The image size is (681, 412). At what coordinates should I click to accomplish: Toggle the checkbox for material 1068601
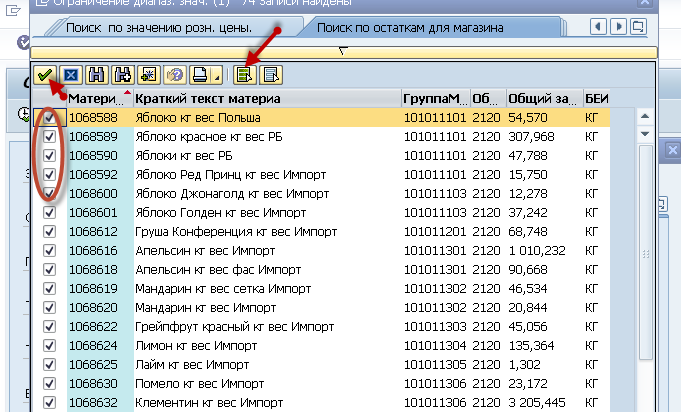[50, 213]
